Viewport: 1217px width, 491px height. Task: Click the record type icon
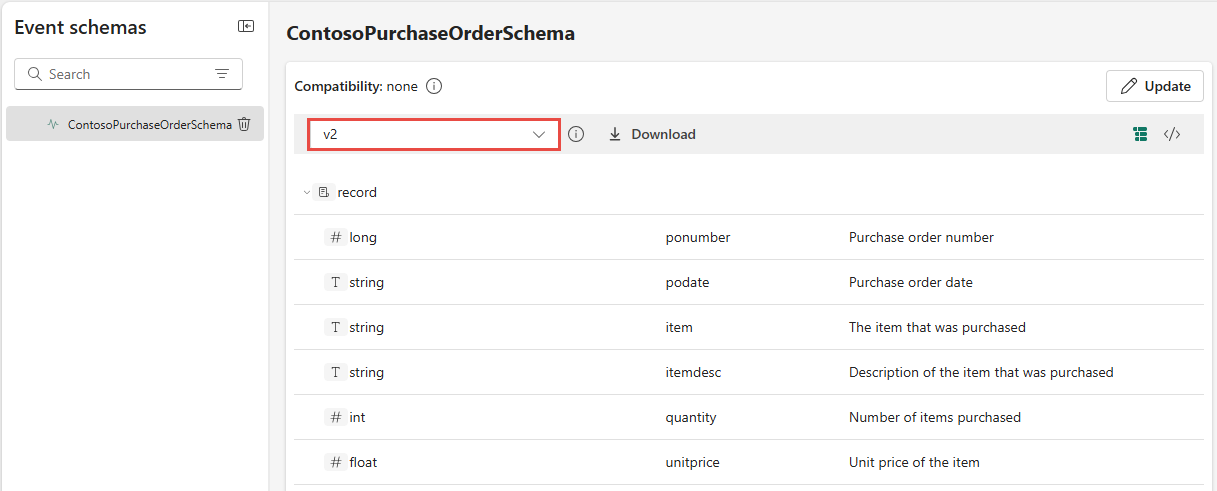(x=324, y=192)
